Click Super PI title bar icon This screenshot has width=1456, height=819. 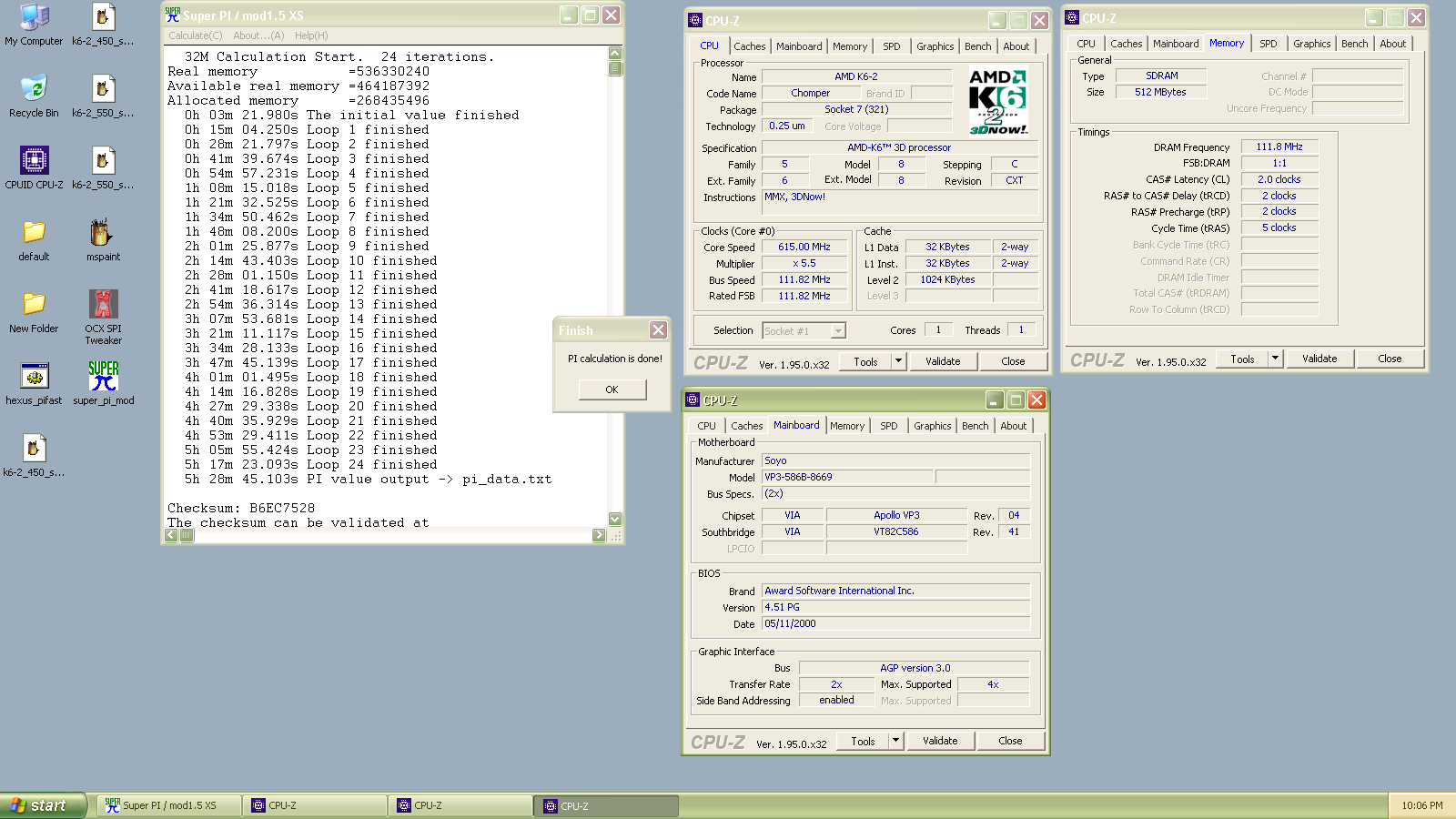[x=173, y=15]
